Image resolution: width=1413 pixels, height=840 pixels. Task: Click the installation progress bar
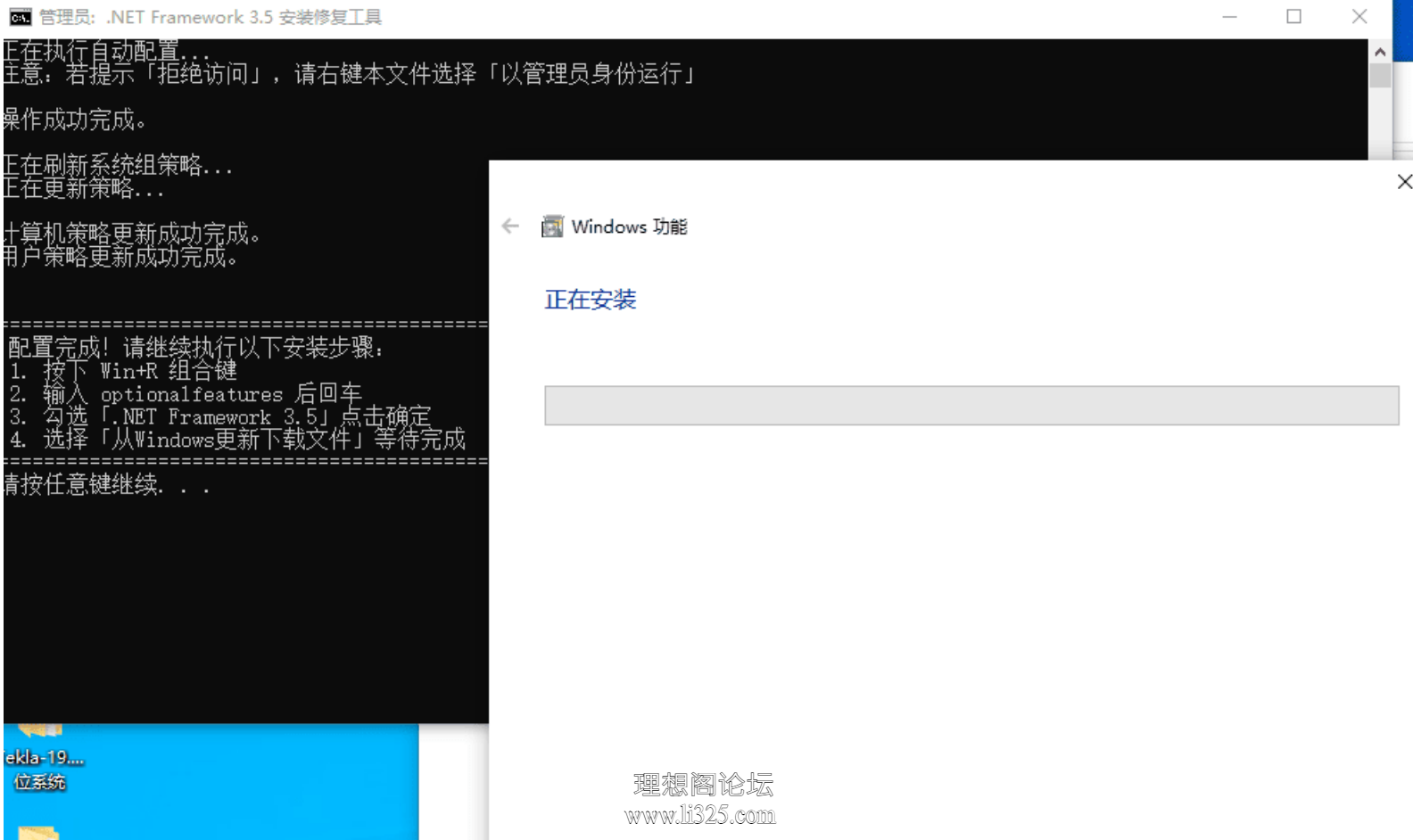[971, 406]
